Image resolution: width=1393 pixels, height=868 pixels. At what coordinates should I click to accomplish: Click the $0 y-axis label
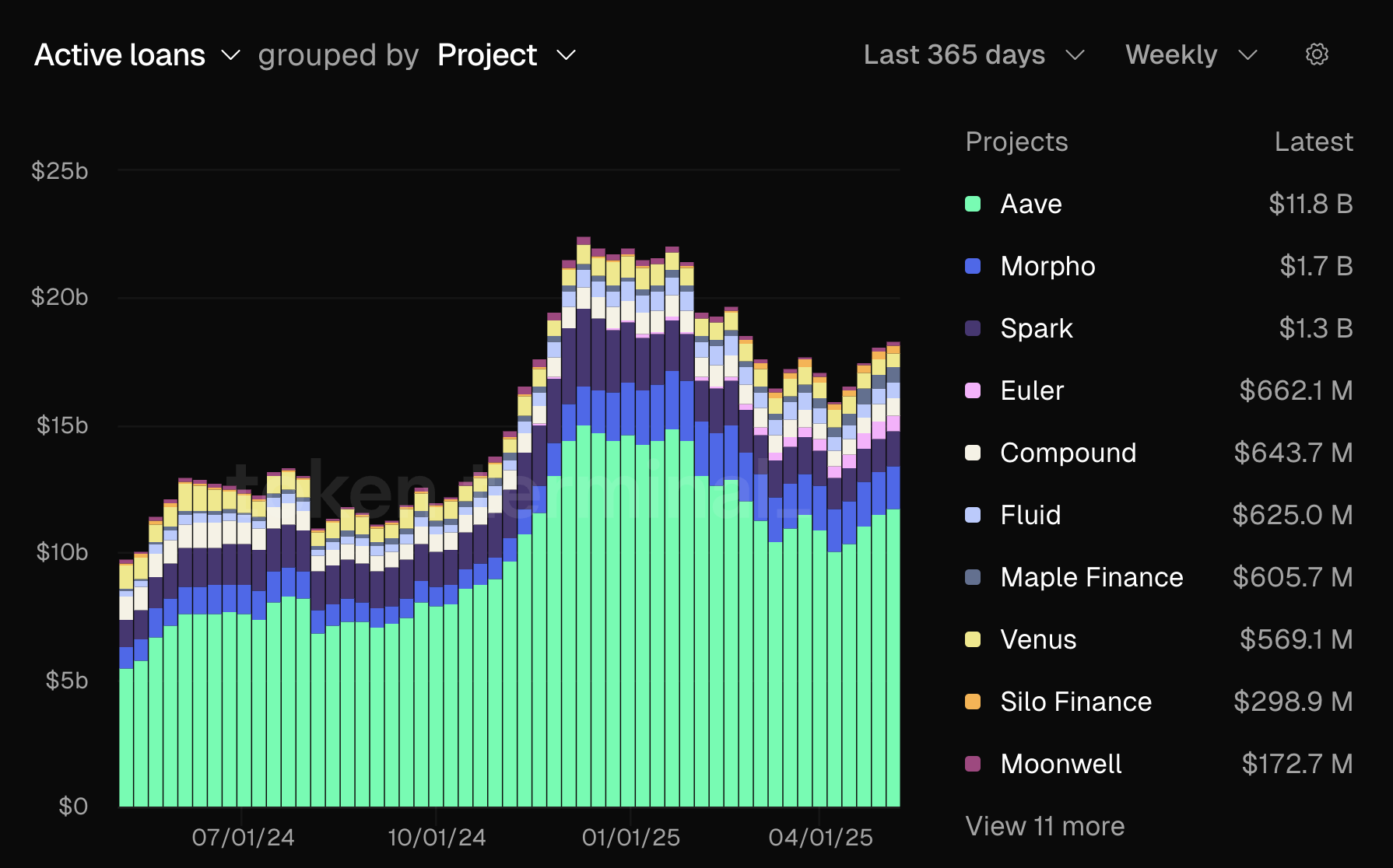pos(73,807)
